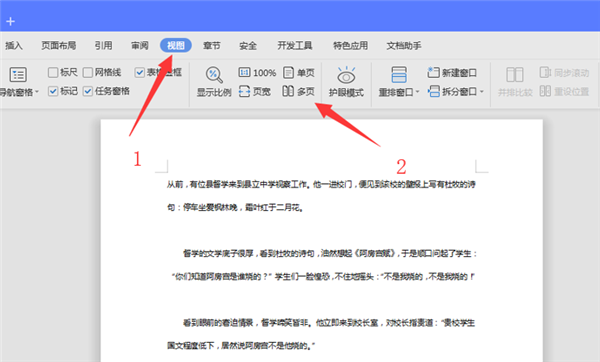
Task: Click the line starting 看到眼前的窘迫情景
Action: [x=329, y=323]
